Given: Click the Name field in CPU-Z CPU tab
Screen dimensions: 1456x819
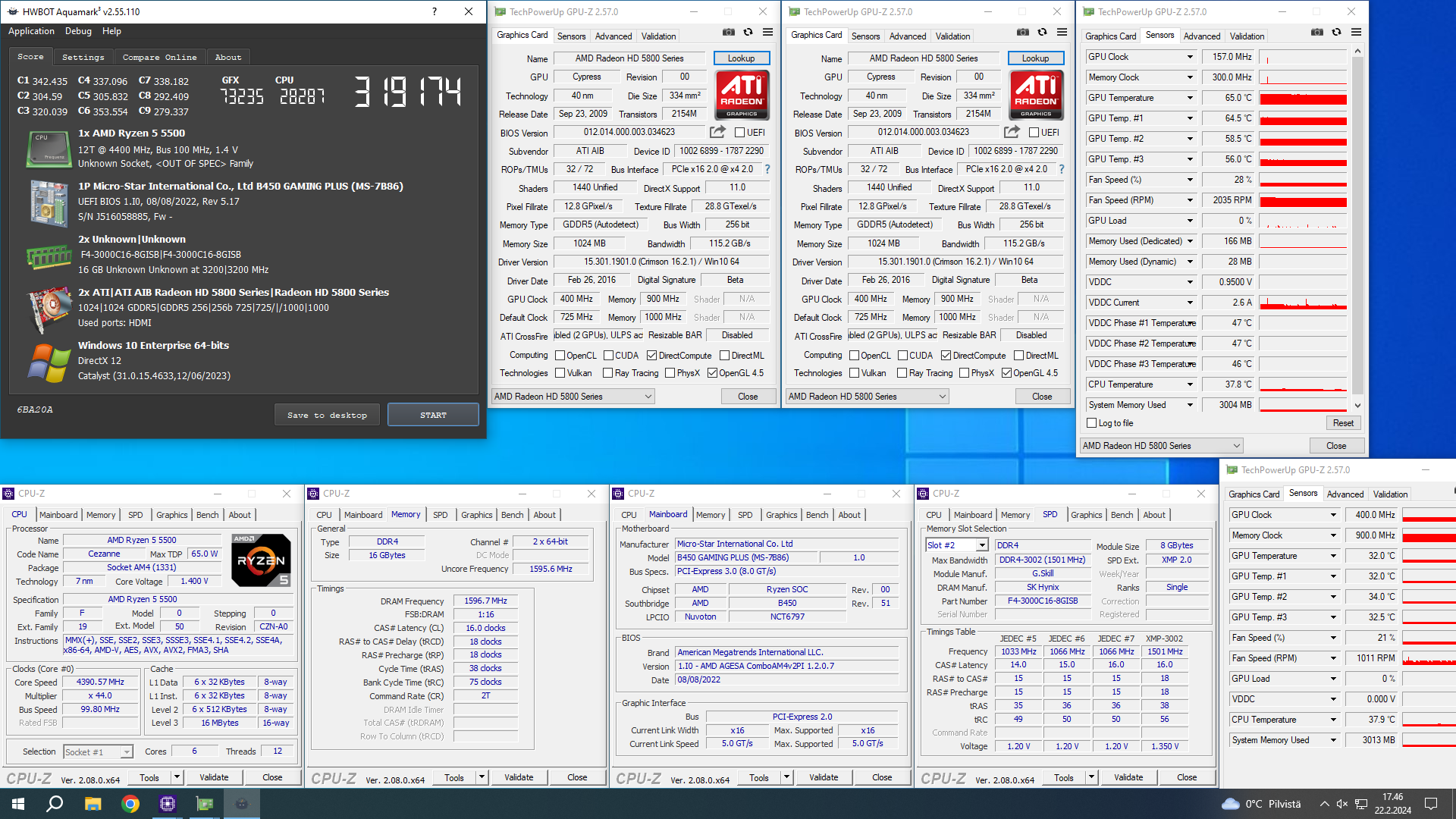Looking at the screenshot, I should point(142,541).
